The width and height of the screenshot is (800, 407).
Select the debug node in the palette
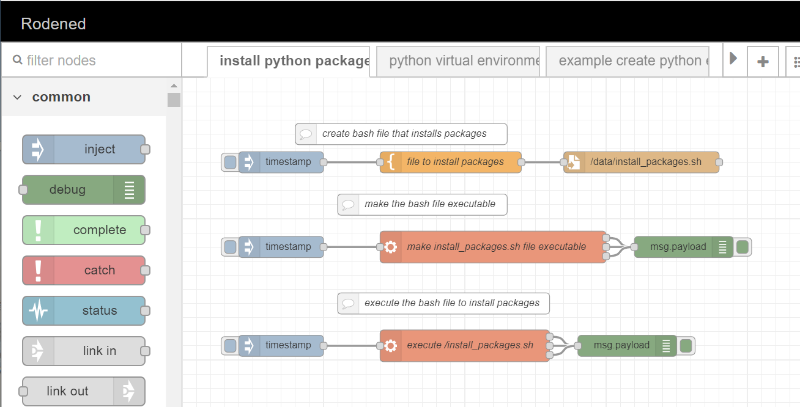[x=84, y=190]
